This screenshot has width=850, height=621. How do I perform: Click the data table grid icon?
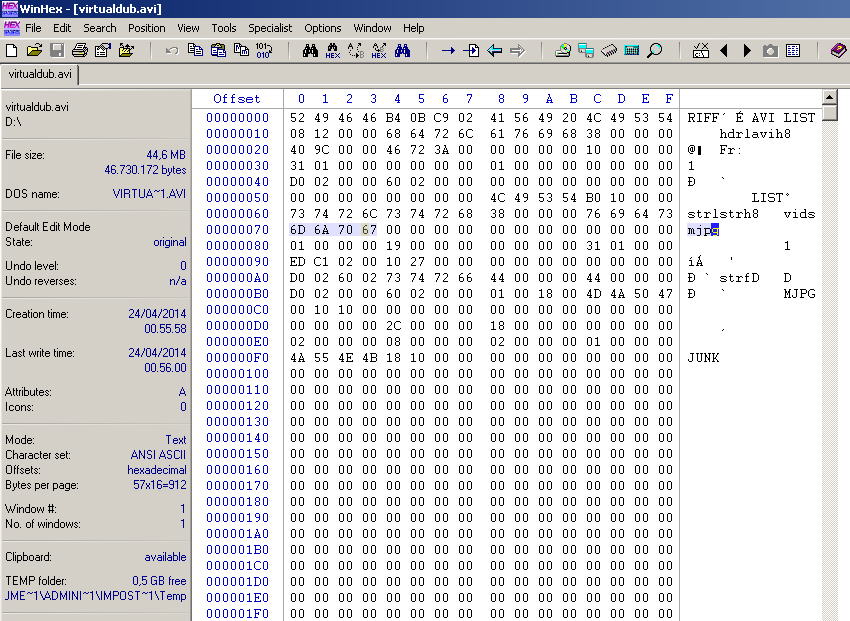pyautogui.click(x=793, y=51)
